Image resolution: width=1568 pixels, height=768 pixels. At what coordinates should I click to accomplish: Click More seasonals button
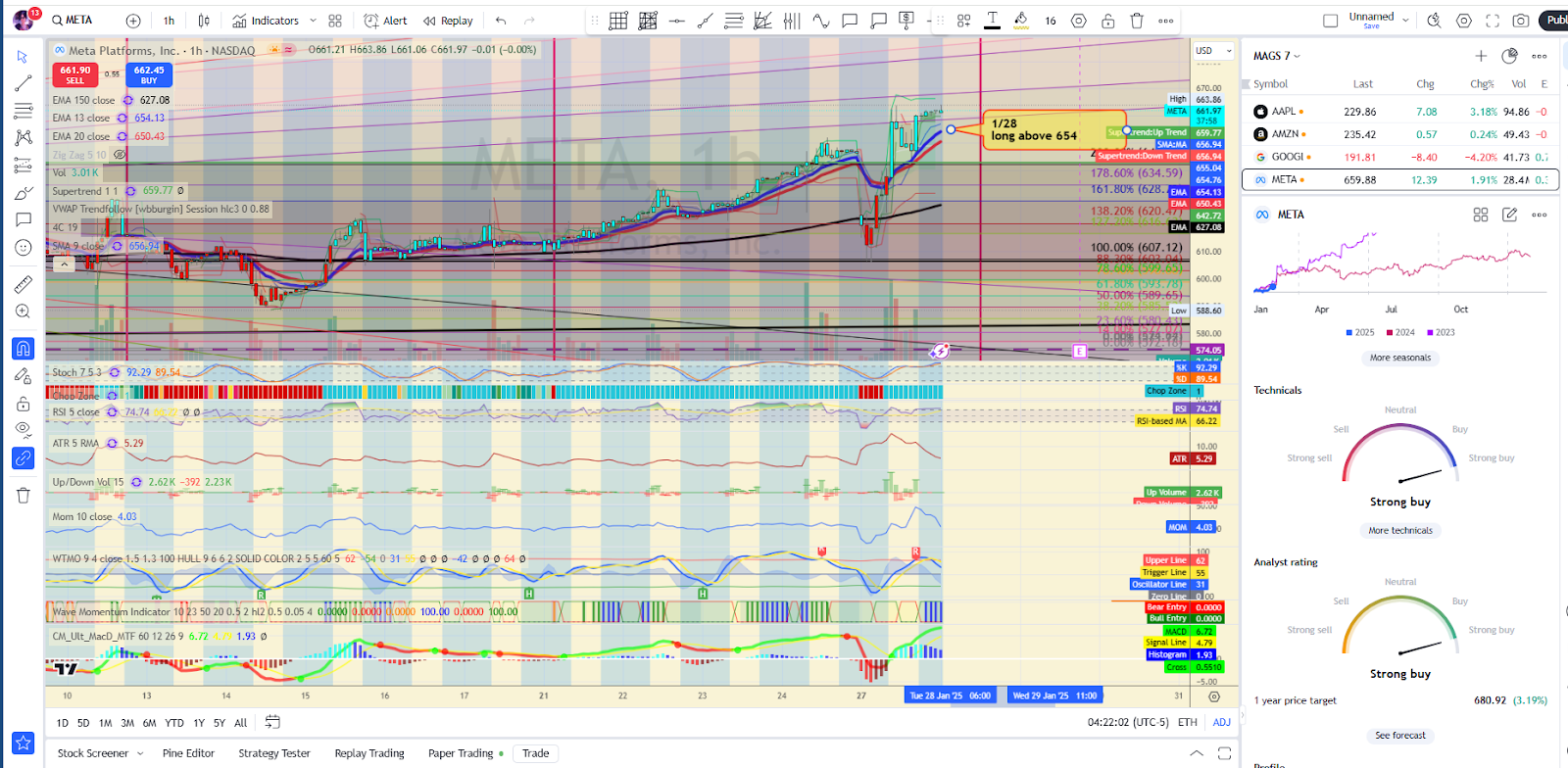1399,358
